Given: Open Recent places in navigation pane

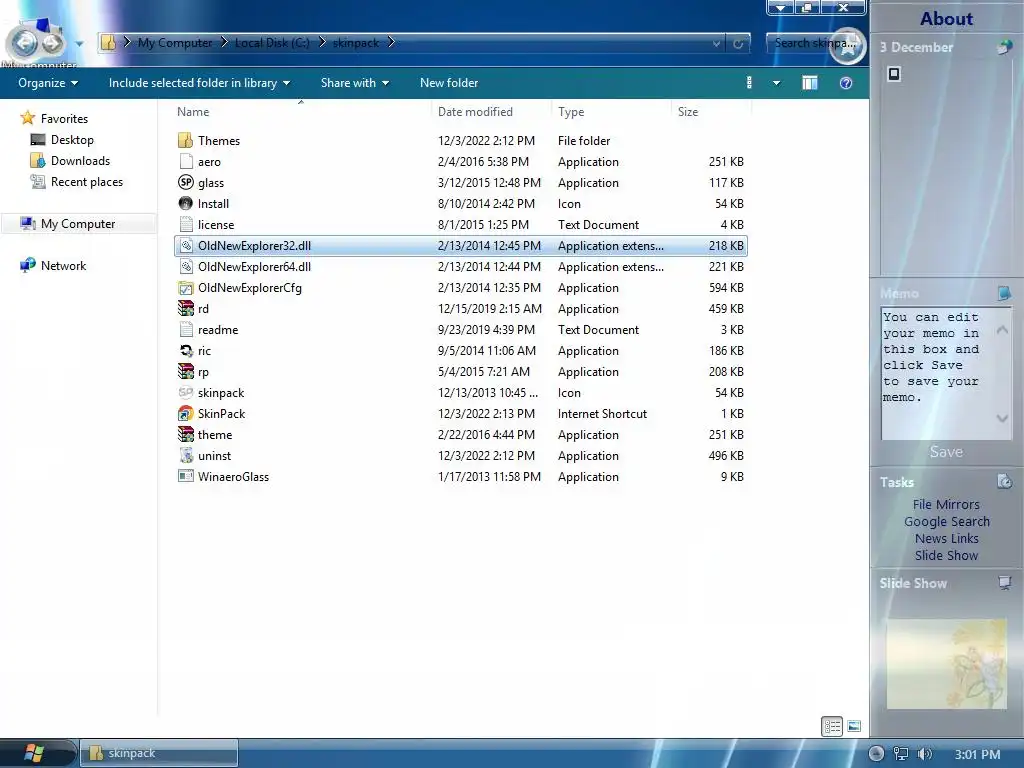Looking at the screenshot, I should [86, 182].
